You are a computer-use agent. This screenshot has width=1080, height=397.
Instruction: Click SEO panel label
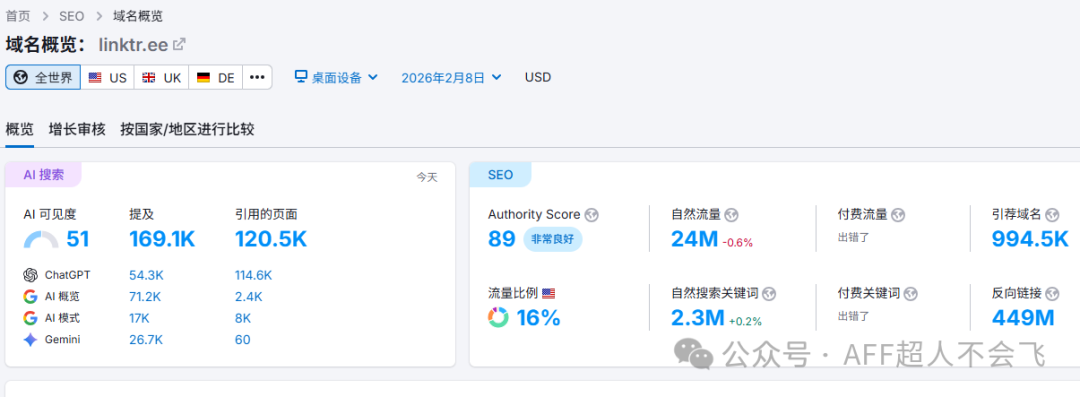500,174
